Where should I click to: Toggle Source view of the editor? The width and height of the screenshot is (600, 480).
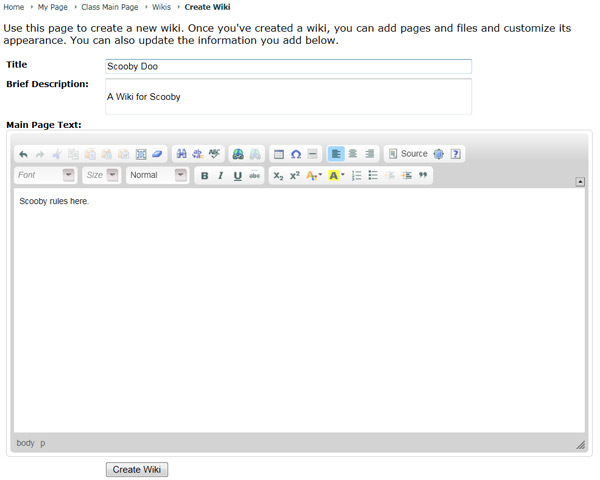pos(408,154)
